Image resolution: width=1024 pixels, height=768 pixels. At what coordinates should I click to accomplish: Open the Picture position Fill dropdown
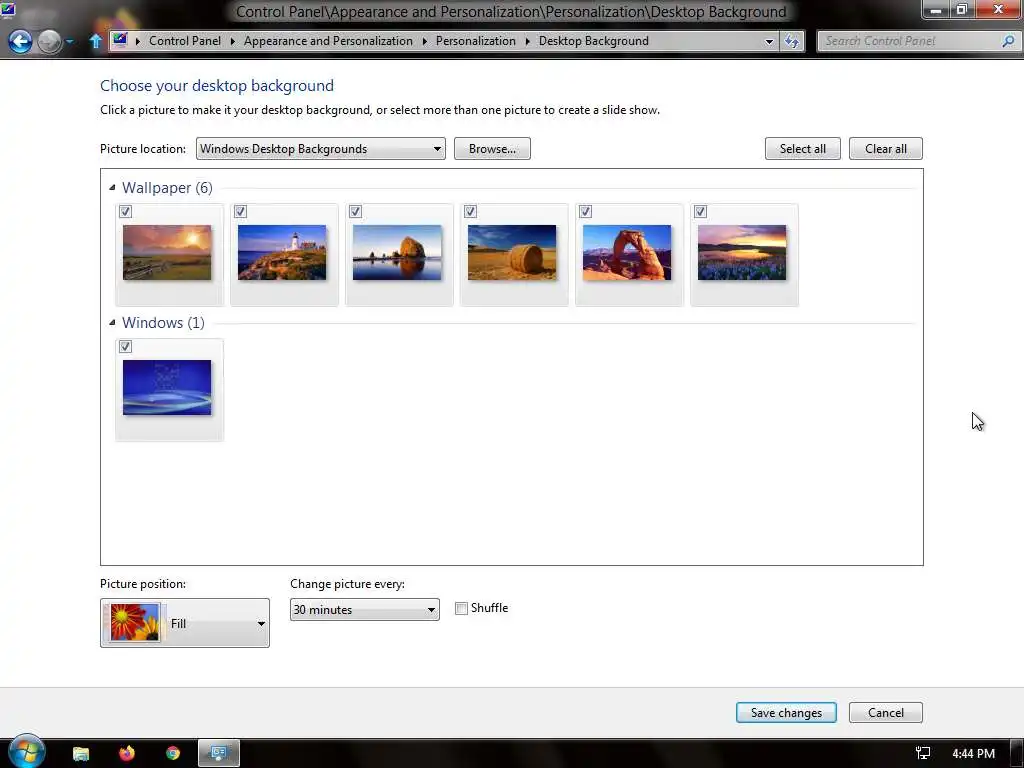click(185, 623)
